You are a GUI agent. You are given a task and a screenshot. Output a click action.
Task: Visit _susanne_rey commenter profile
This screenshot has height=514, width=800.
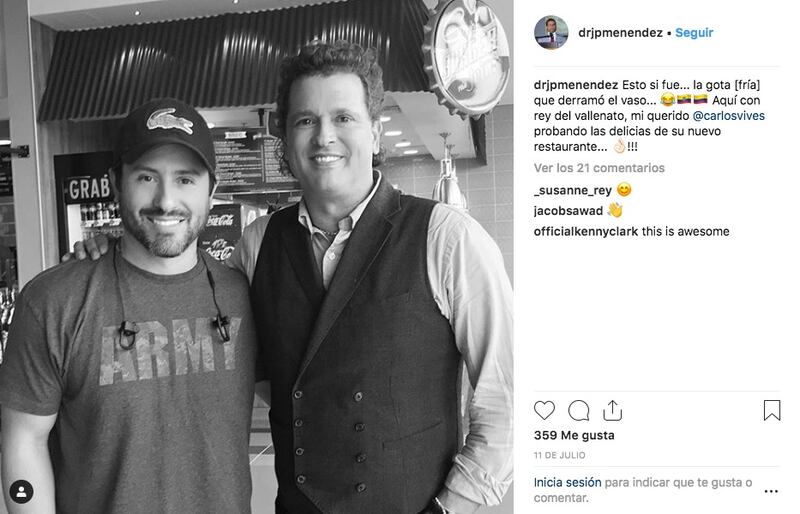572,190
